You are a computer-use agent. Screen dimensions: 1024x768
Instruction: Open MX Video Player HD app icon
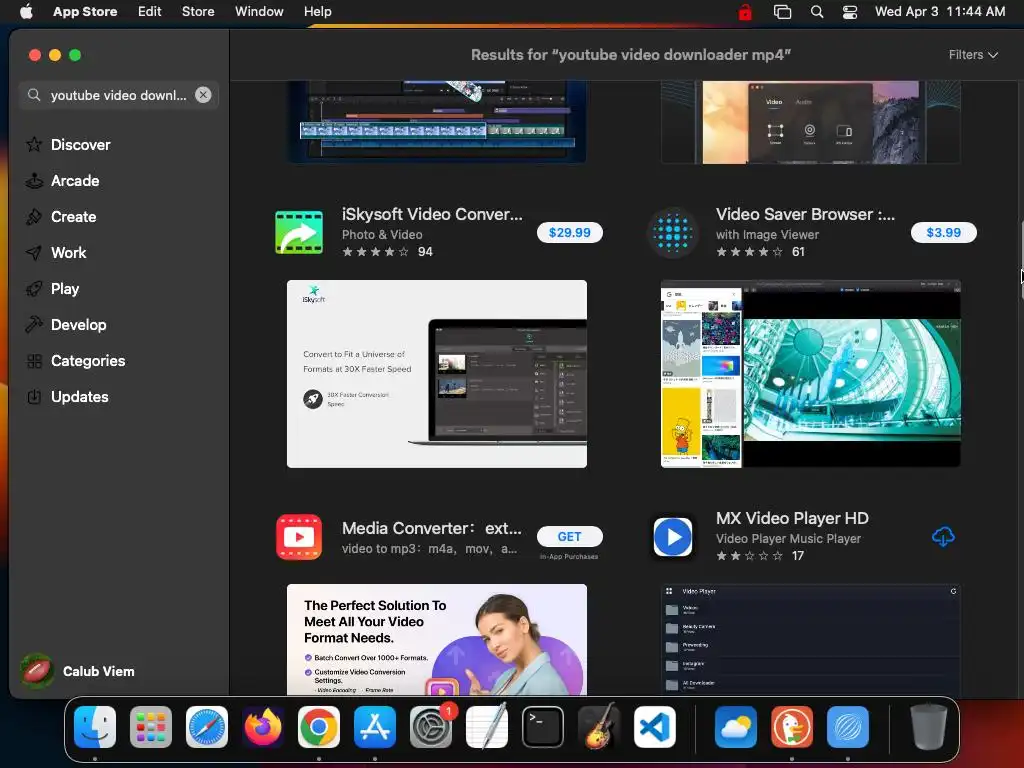[673, 537]
